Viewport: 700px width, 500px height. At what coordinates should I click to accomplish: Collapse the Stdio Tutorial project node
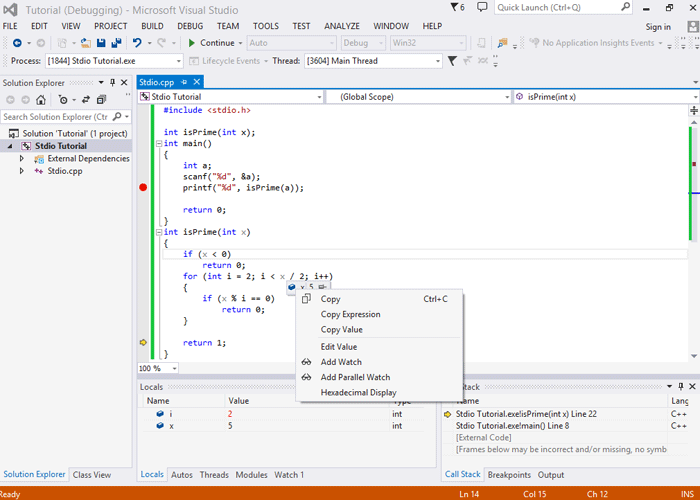(10, 146)
